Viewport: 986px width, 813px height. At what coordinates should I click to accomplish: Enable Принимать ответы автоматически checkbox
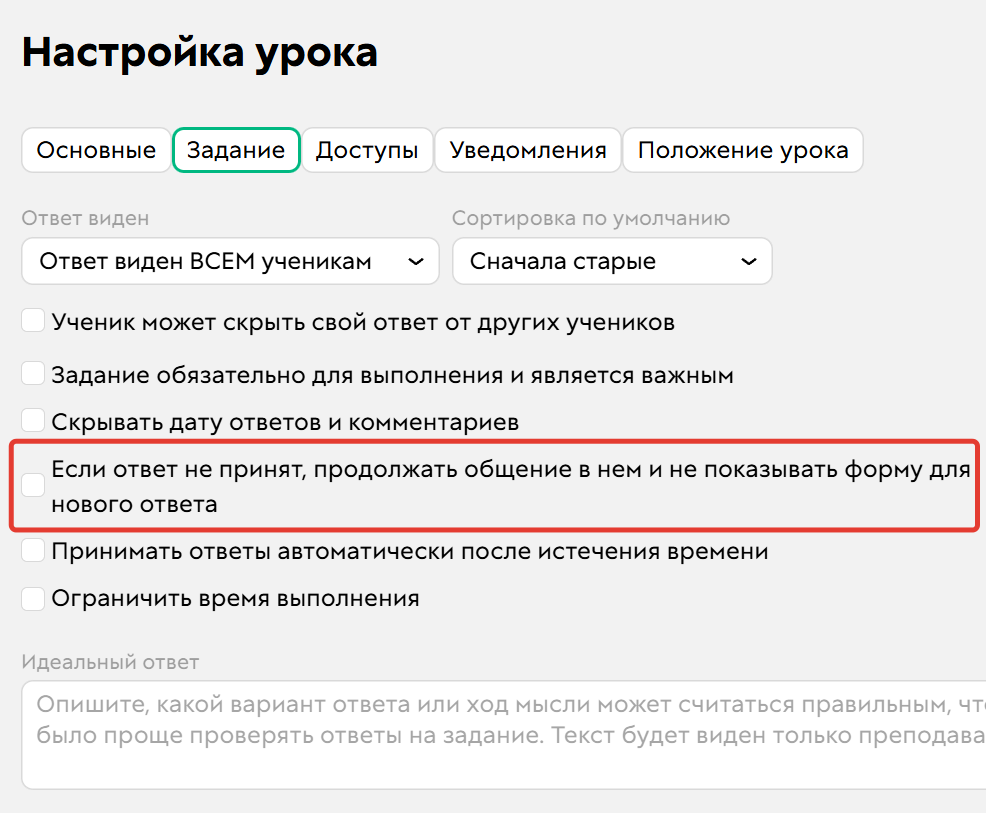pyautogui.click(x=33, y=550)
